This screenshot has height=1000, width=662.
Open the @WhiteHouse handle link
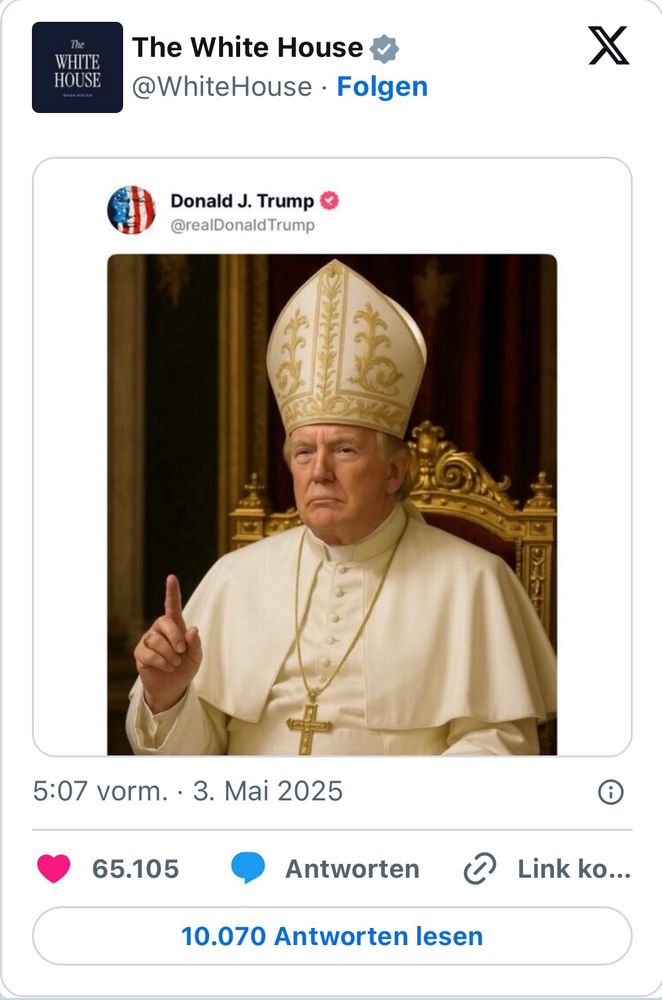(221, 87)
